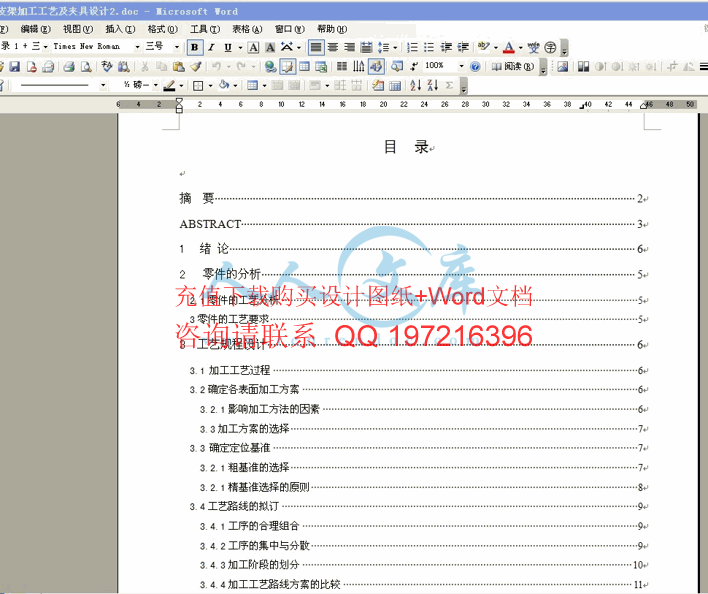Toggle underline formatting
This screenshot has width=708, height=594.
[x=228, y=47]
